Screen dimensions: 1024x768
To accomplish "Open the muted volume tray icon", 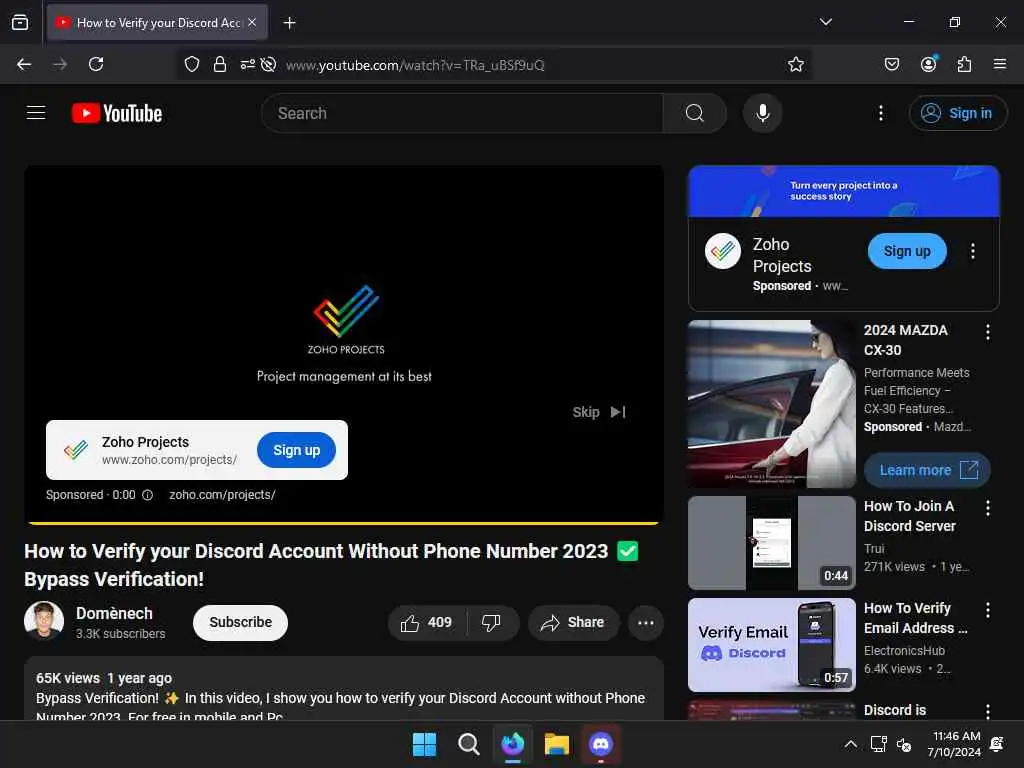I will [x=904, y=744].
